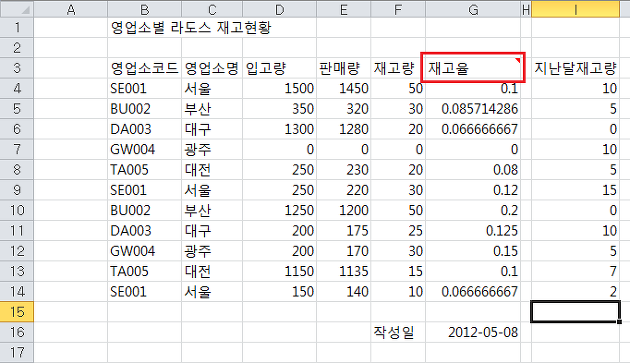Select column E header
The height and width of the screenshot is (363, 630).
tap(344, 9)
